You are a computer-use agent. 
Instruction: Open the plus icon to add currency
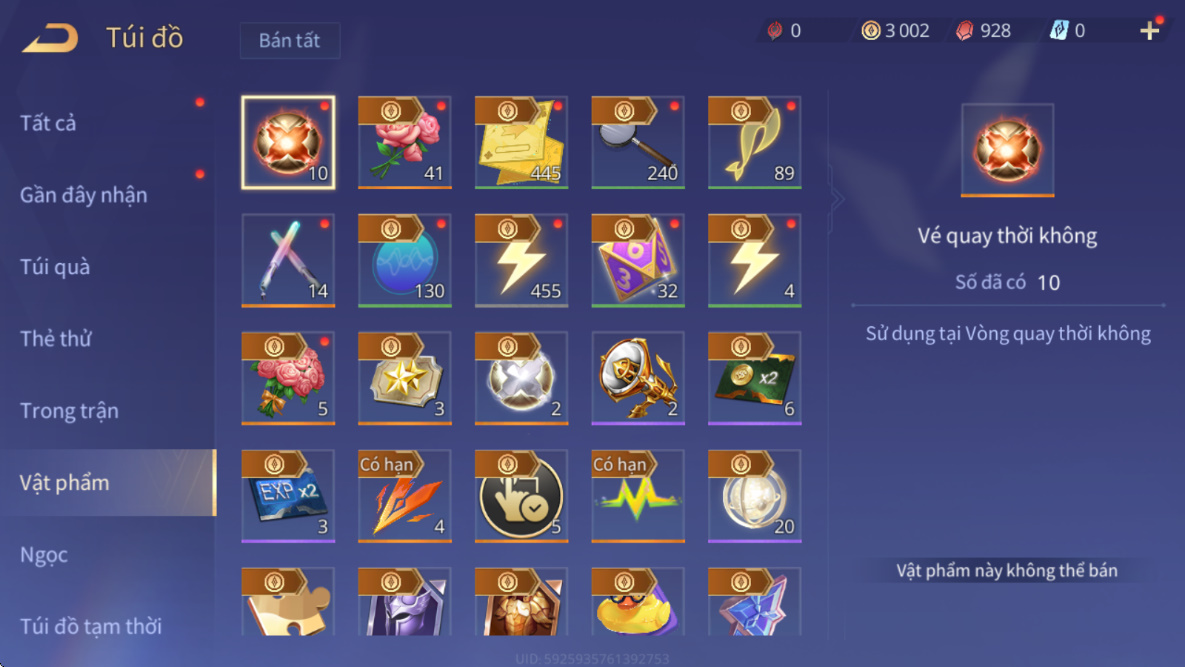(1149, 31)
